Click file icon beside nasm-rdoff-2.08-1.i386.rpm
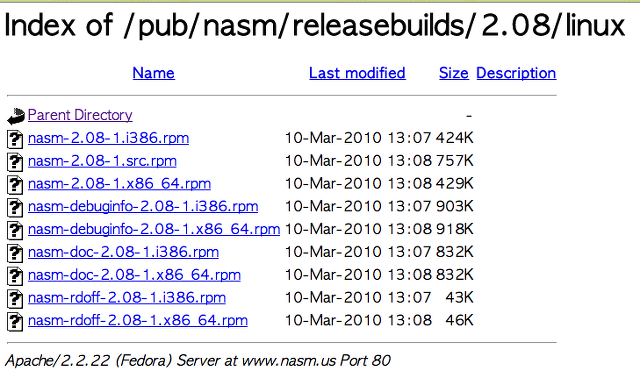 coord(15,299)
